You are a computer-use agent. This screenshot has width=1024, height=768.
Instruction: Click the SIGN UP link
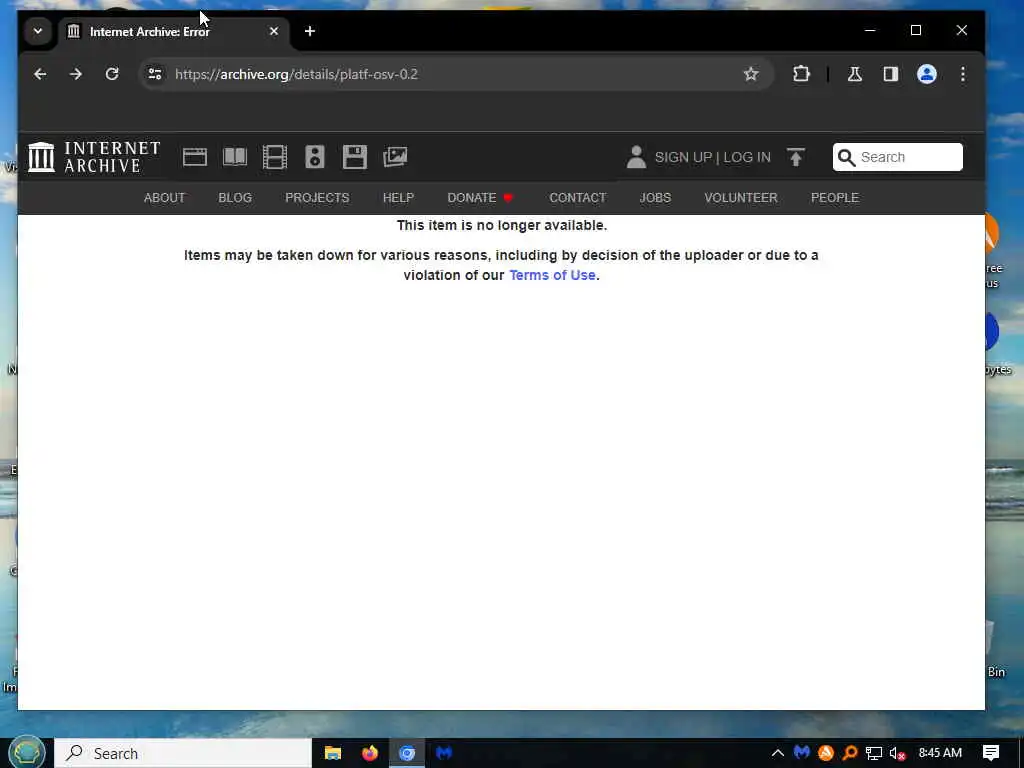683,157
